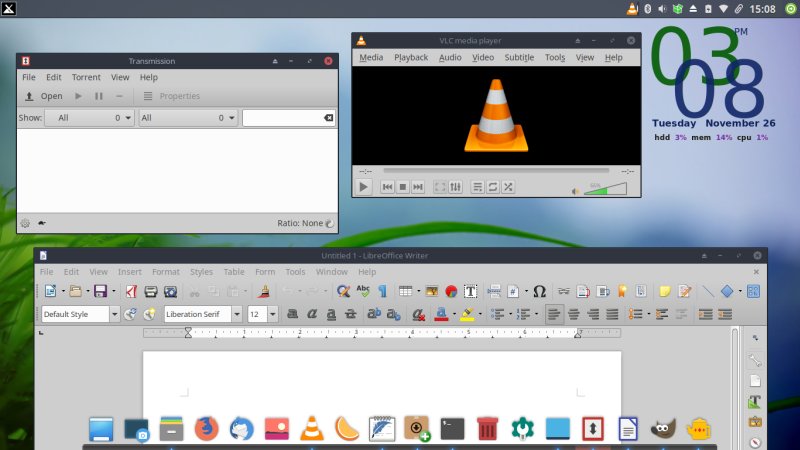This screenshot has width=800, height=450.
Task: Expand the Liberation Serif font name dropdown
Action: [x=237, y=314]
